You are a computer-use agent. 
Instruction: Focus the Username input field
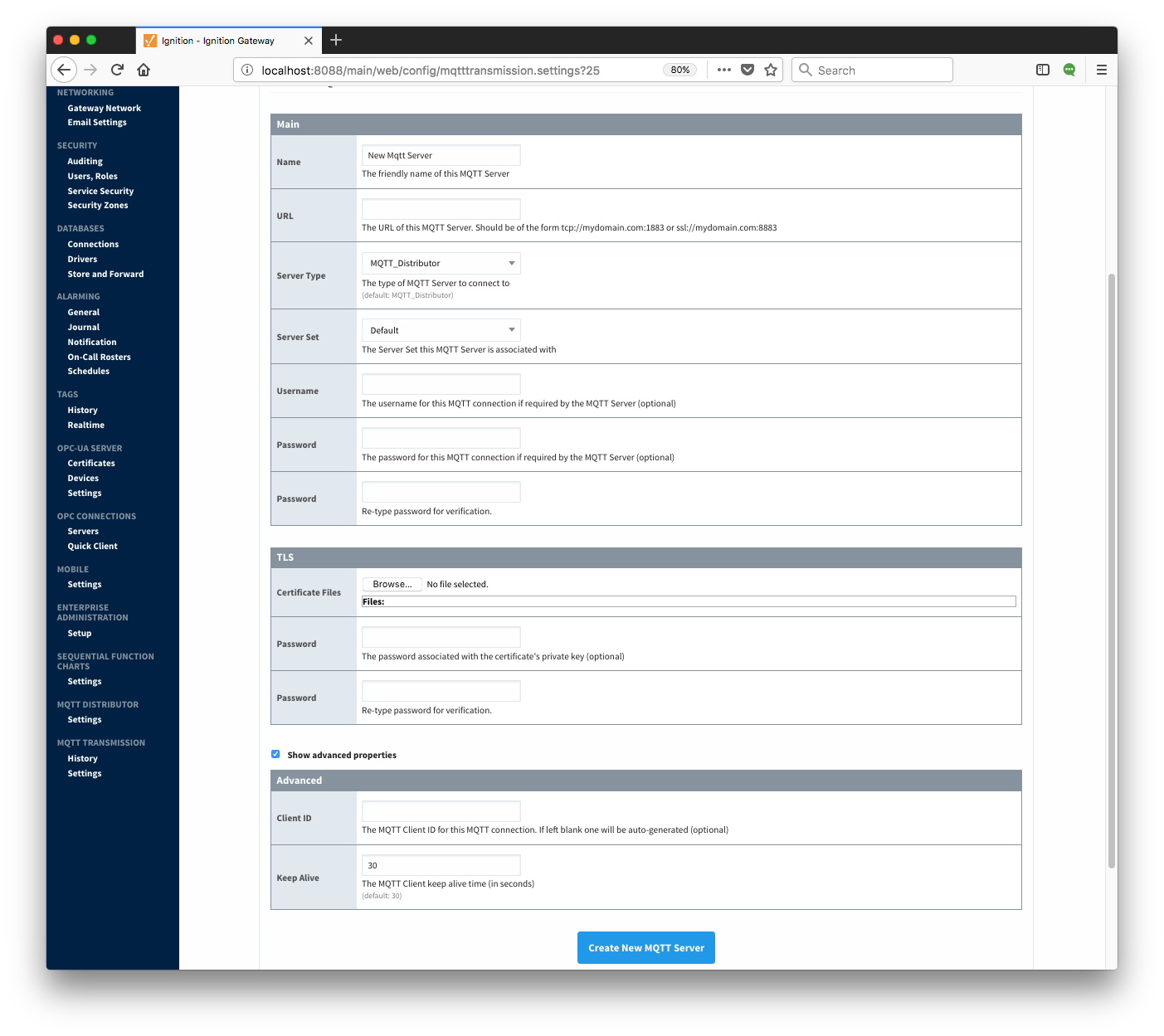441,384
